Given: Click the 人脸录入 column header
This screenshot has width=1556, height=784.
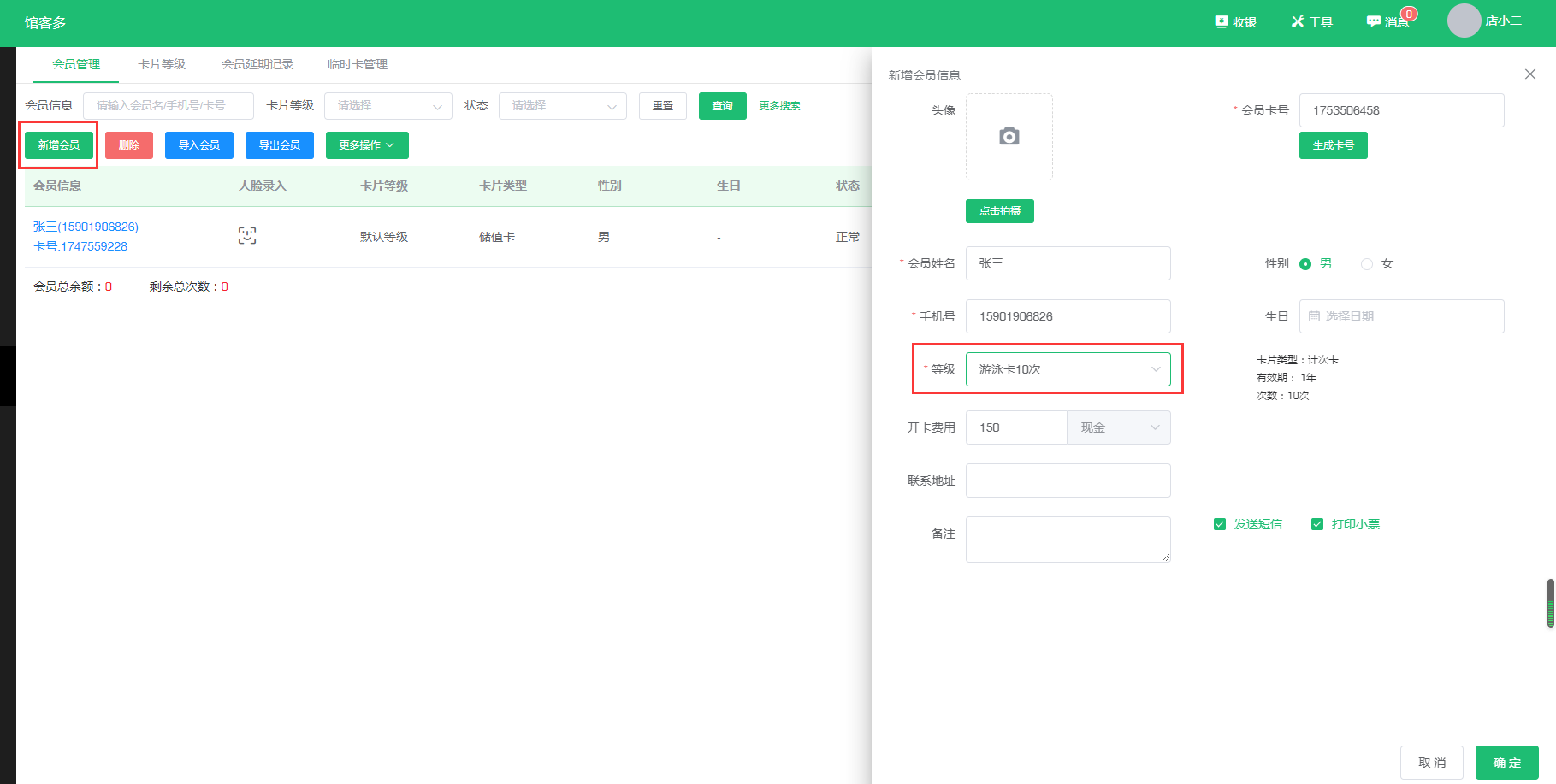Looking at the screenshot, I should pyautogui.click(x=263, y=186).
